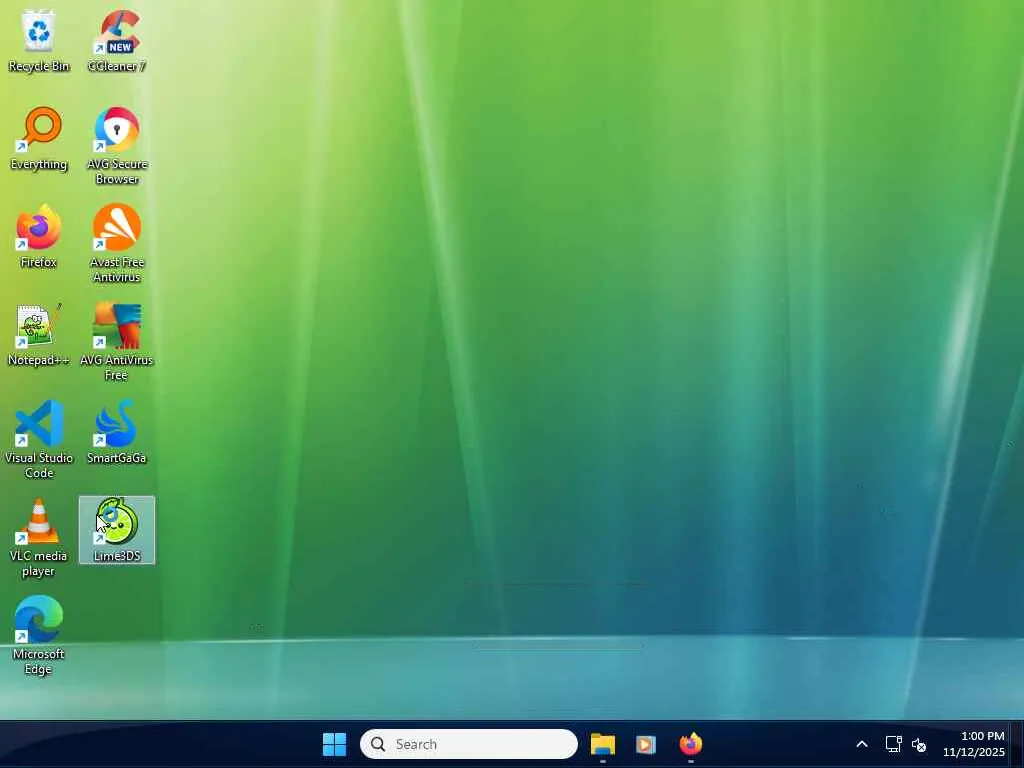The width and height of the screenshot is (1024, 768).
Task: Click the taskbar Search box
Action: tap(469, 744)
